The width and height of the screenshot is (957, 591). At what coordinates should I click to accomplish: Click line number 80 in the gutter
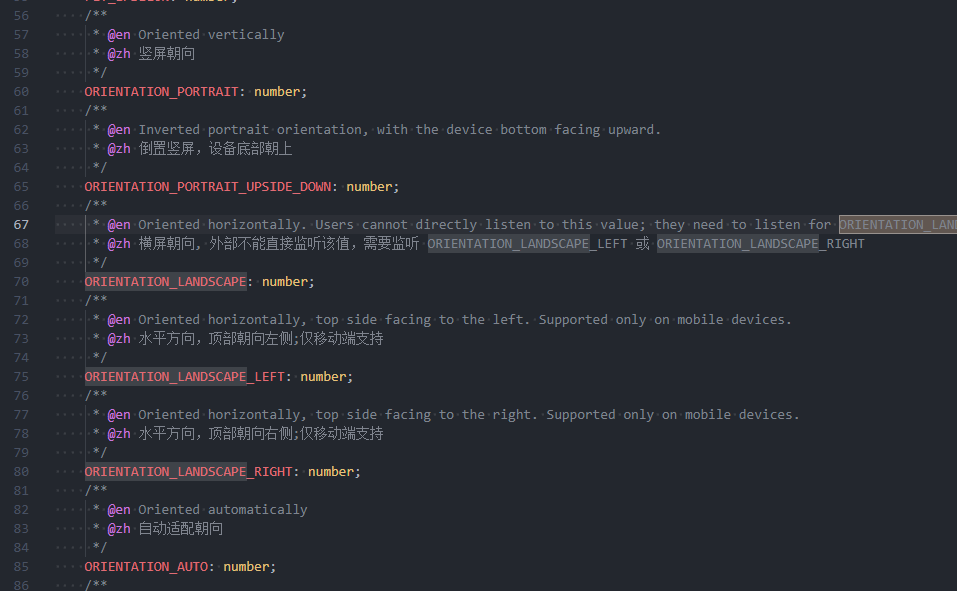21,472
